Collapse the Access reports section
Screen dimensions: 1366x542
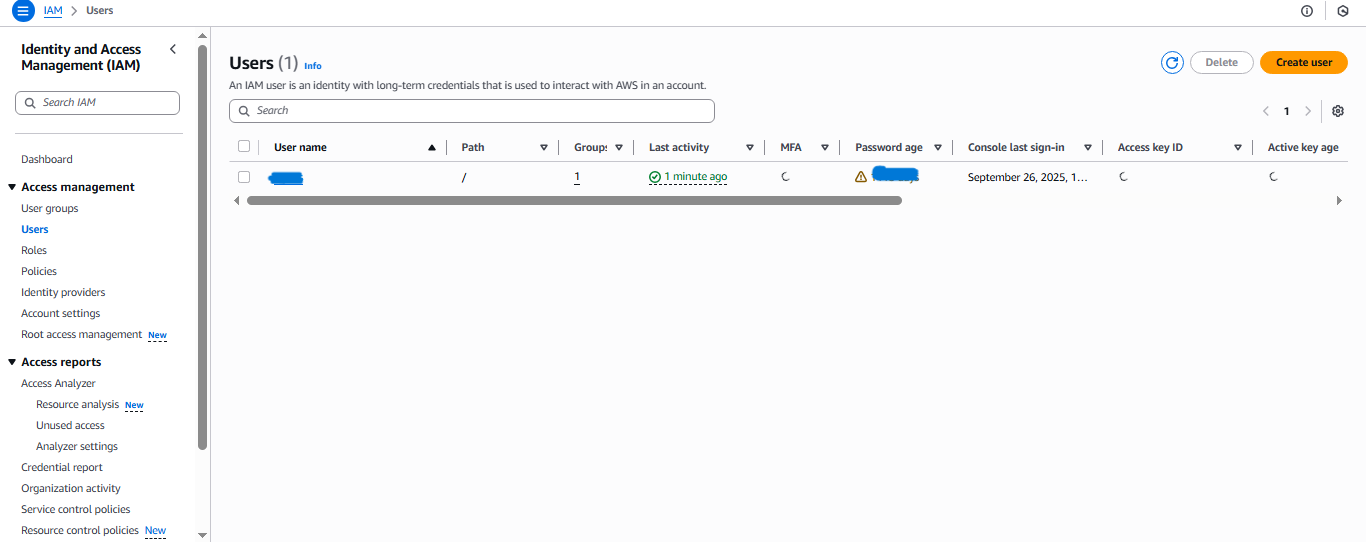click(x=12, y=362)
